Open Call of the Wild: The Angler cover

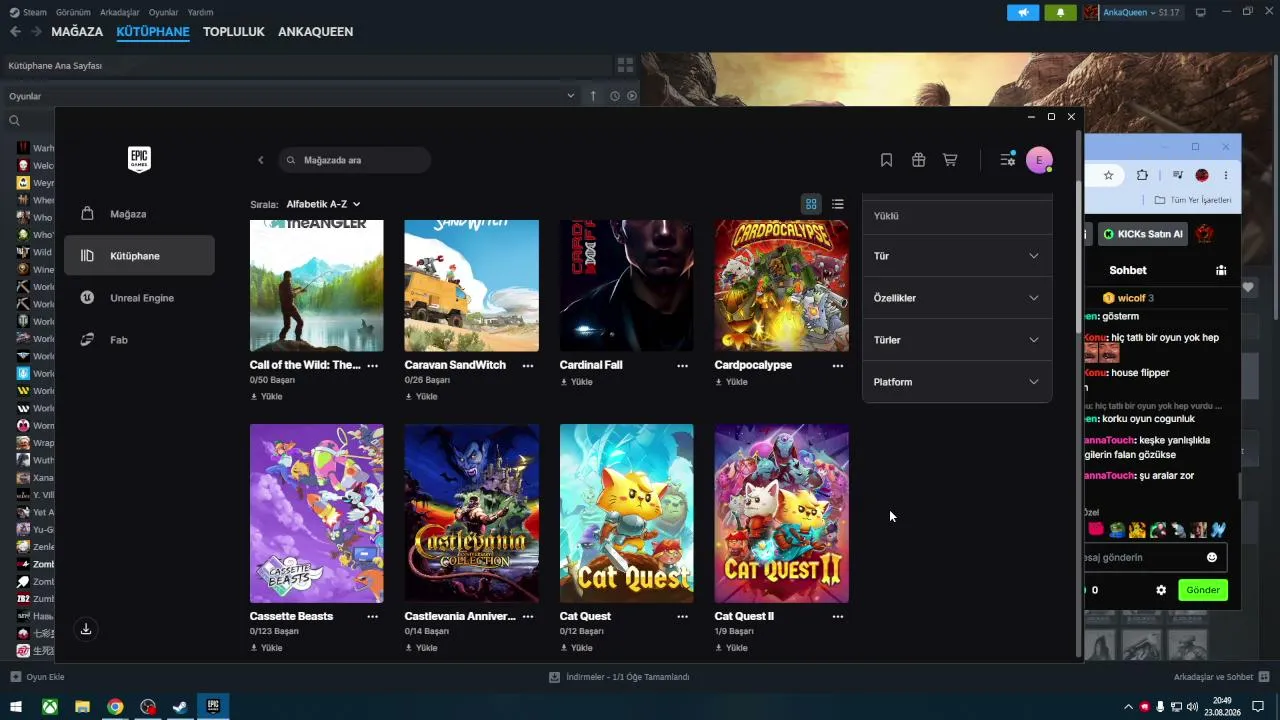point(316,286)
